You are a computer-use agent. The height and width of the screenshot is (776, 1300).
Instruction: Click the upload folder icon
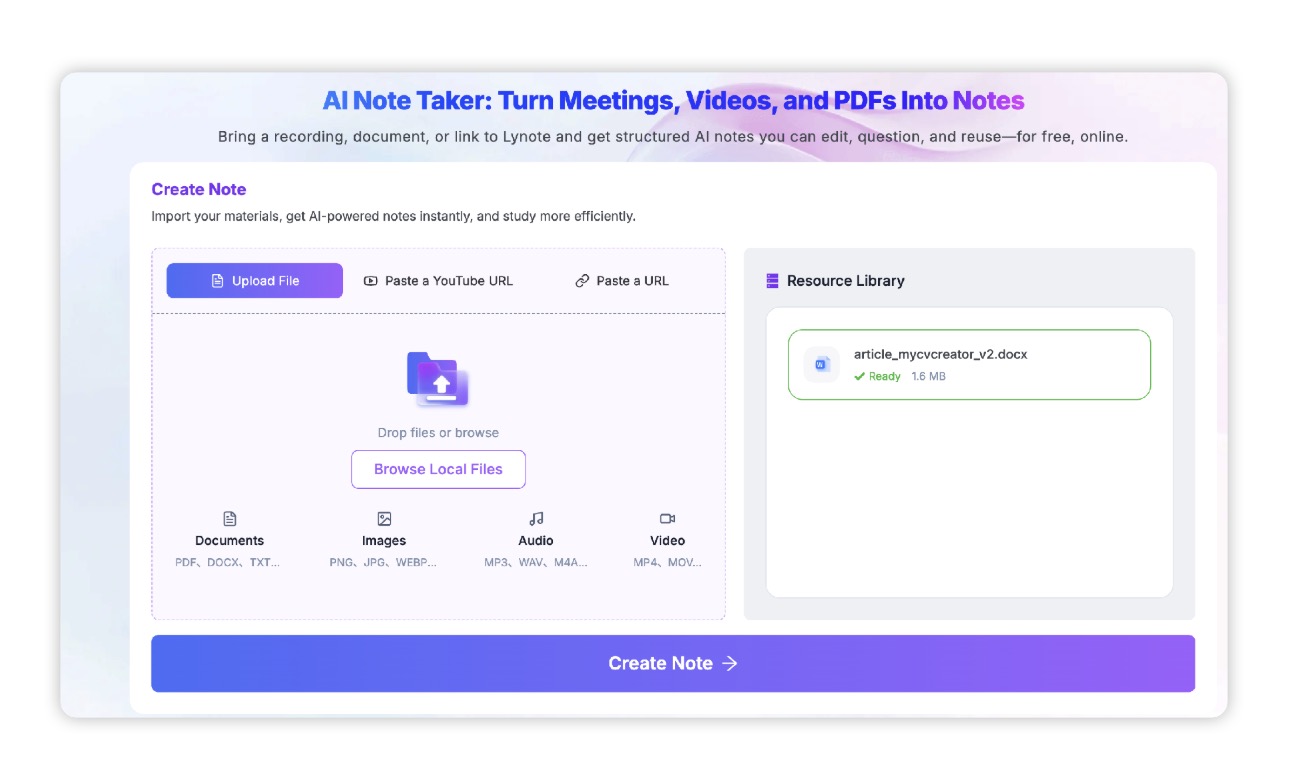point(438,379)
